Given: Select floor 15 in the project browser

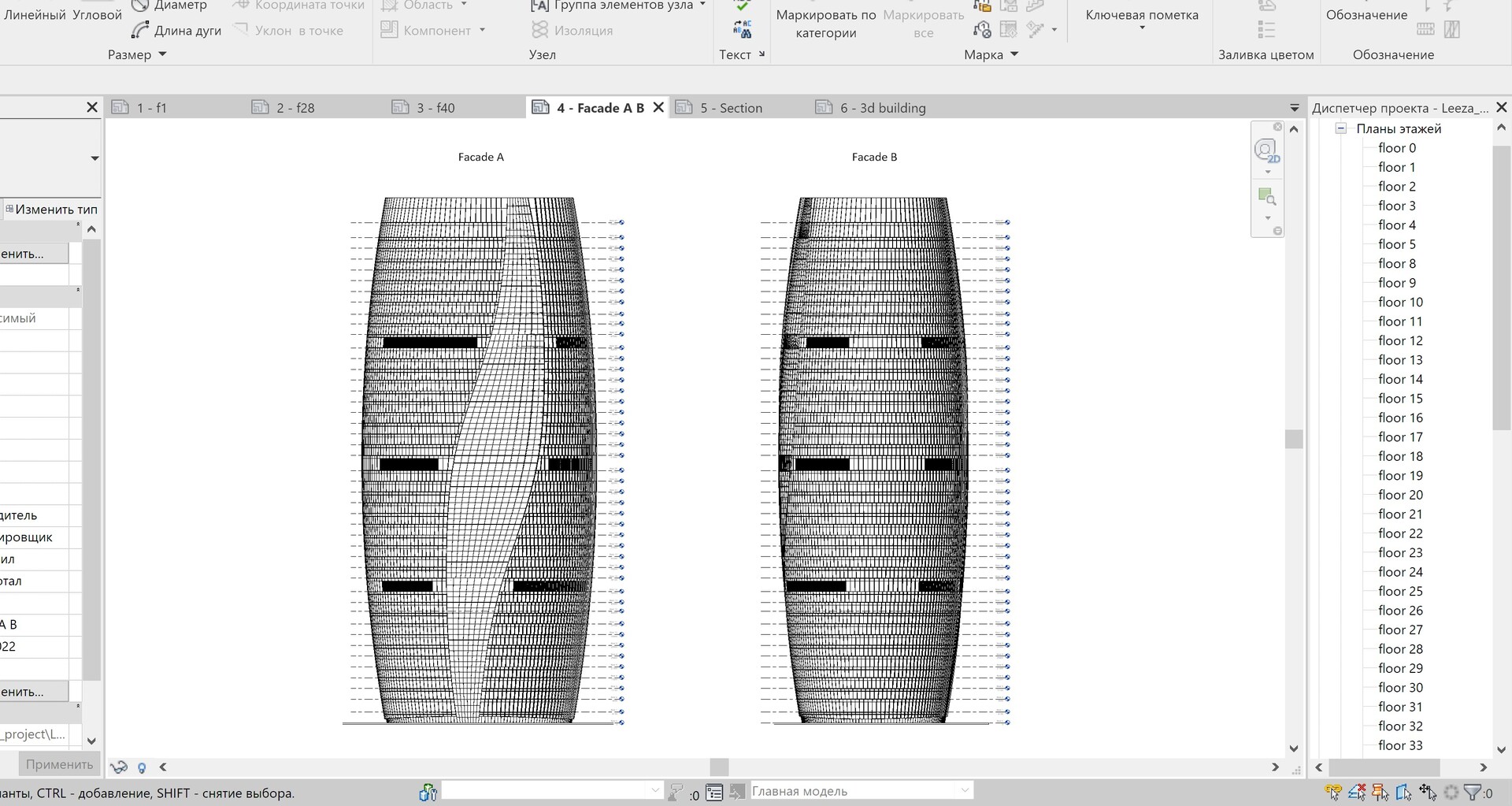Looking at the screenshot, I should click(x=1401, y=398).
